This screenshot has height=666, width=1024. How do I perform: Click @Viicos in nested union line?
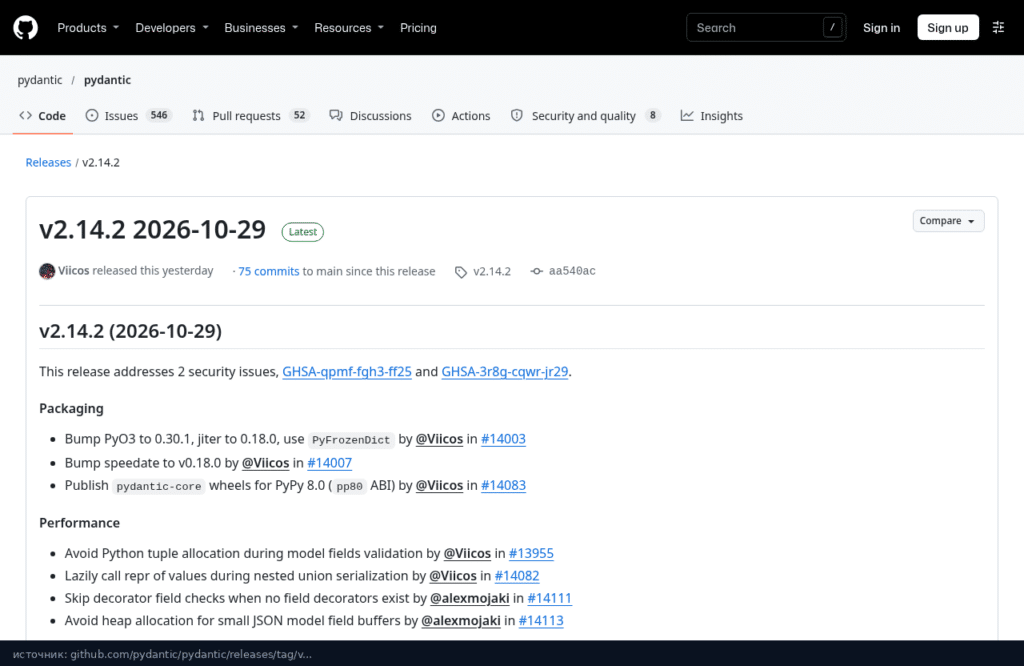(x=453, y=576)
